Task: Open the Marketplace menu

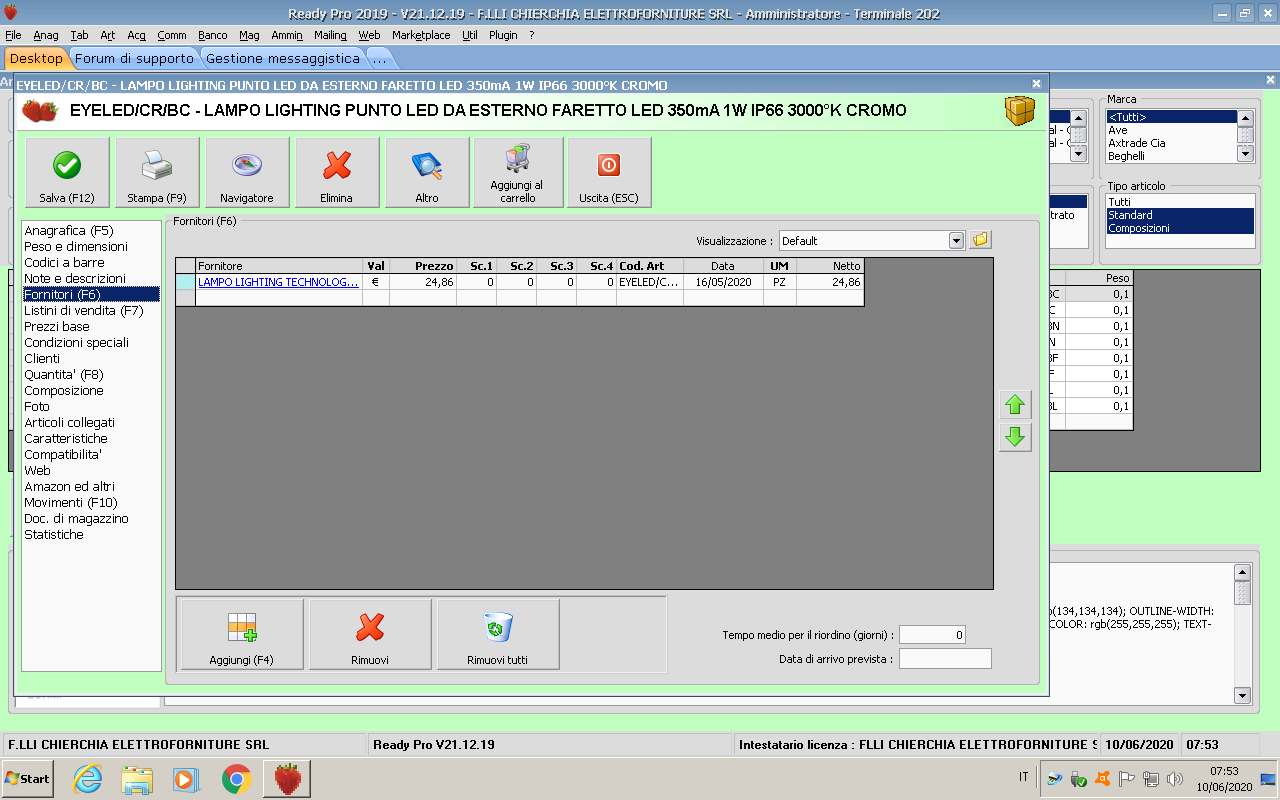Action: [421, 35]
